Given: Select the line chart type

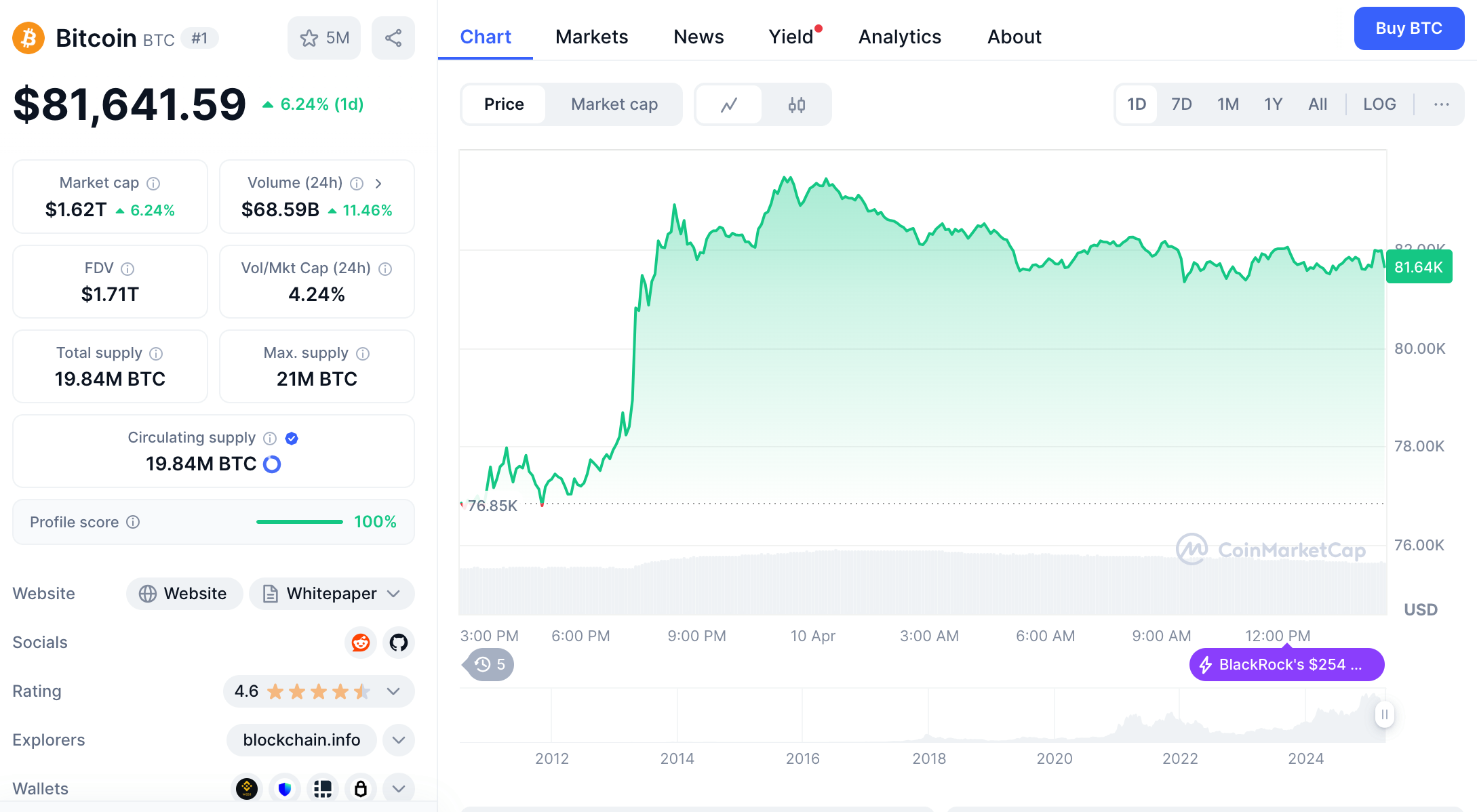Looking at the screenshot, I should [728, 104].
